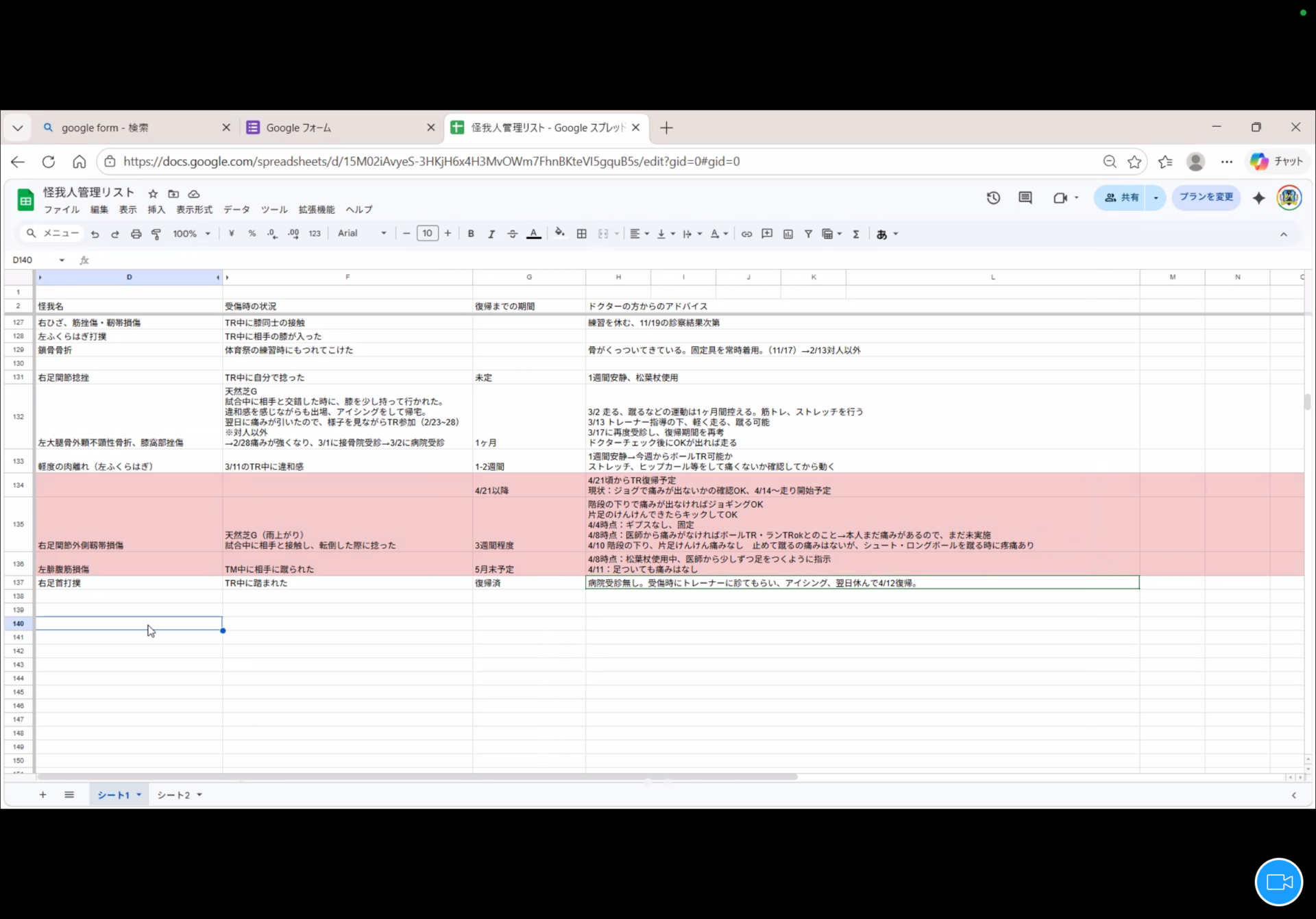The height and width of the screenshot is (919, 1316).
Task: Toggle italic formatting
Action: click(x=491, y=234)
